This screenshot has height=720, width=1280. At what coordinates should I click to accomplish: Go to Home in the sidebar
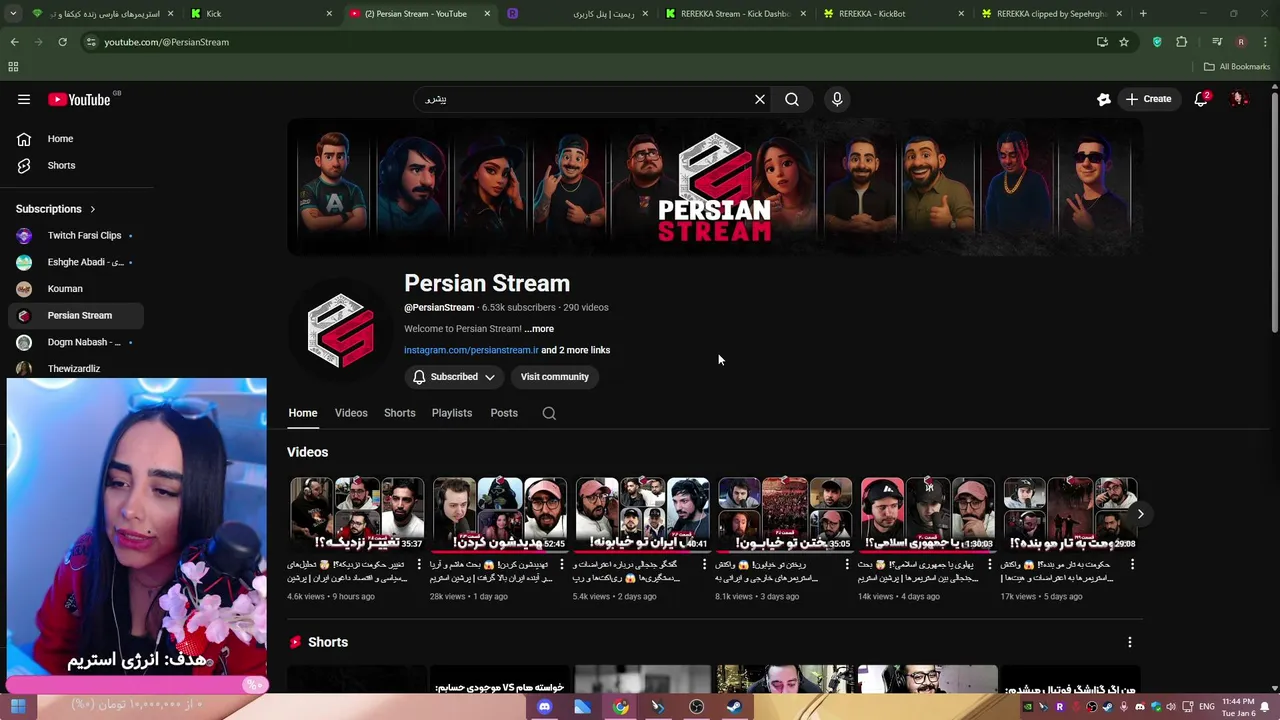pos(75,139)
